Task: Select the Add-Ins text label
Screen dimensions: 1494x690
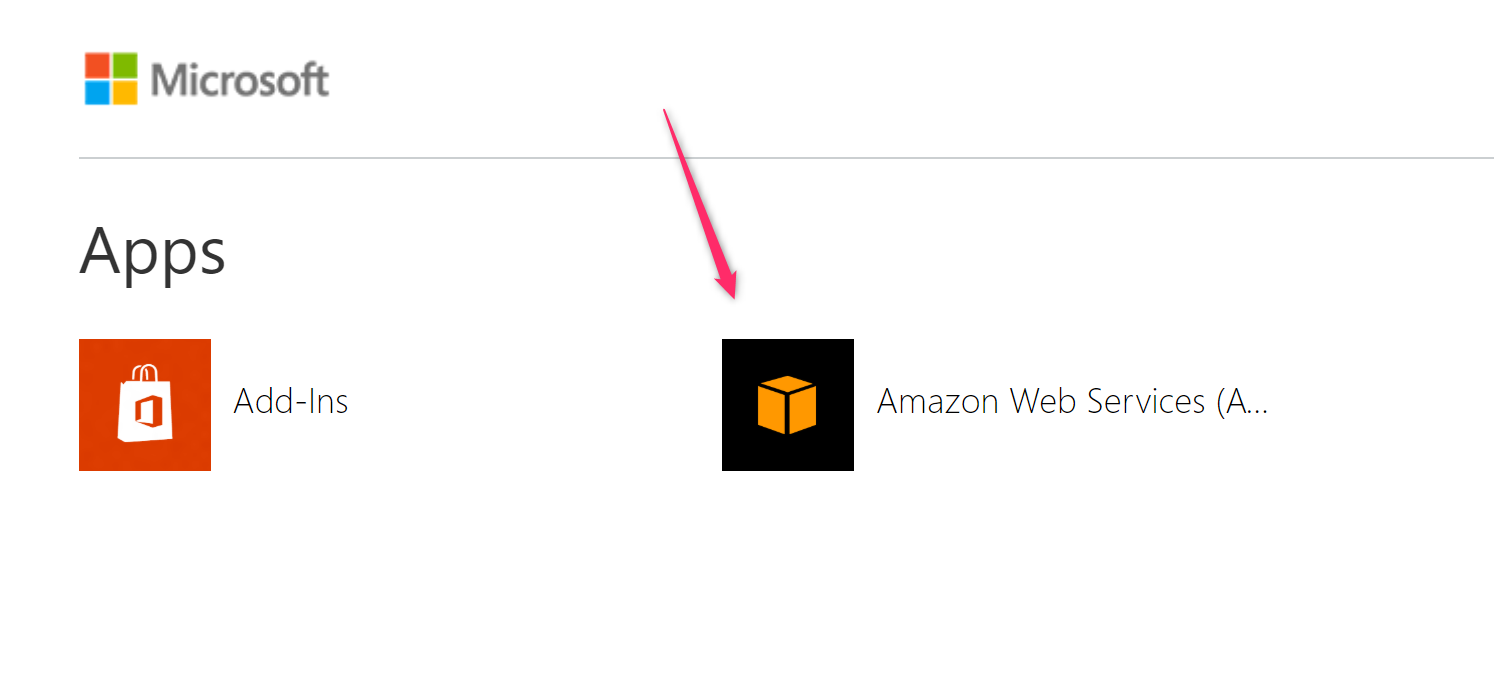Action: (x=291, y=401)
